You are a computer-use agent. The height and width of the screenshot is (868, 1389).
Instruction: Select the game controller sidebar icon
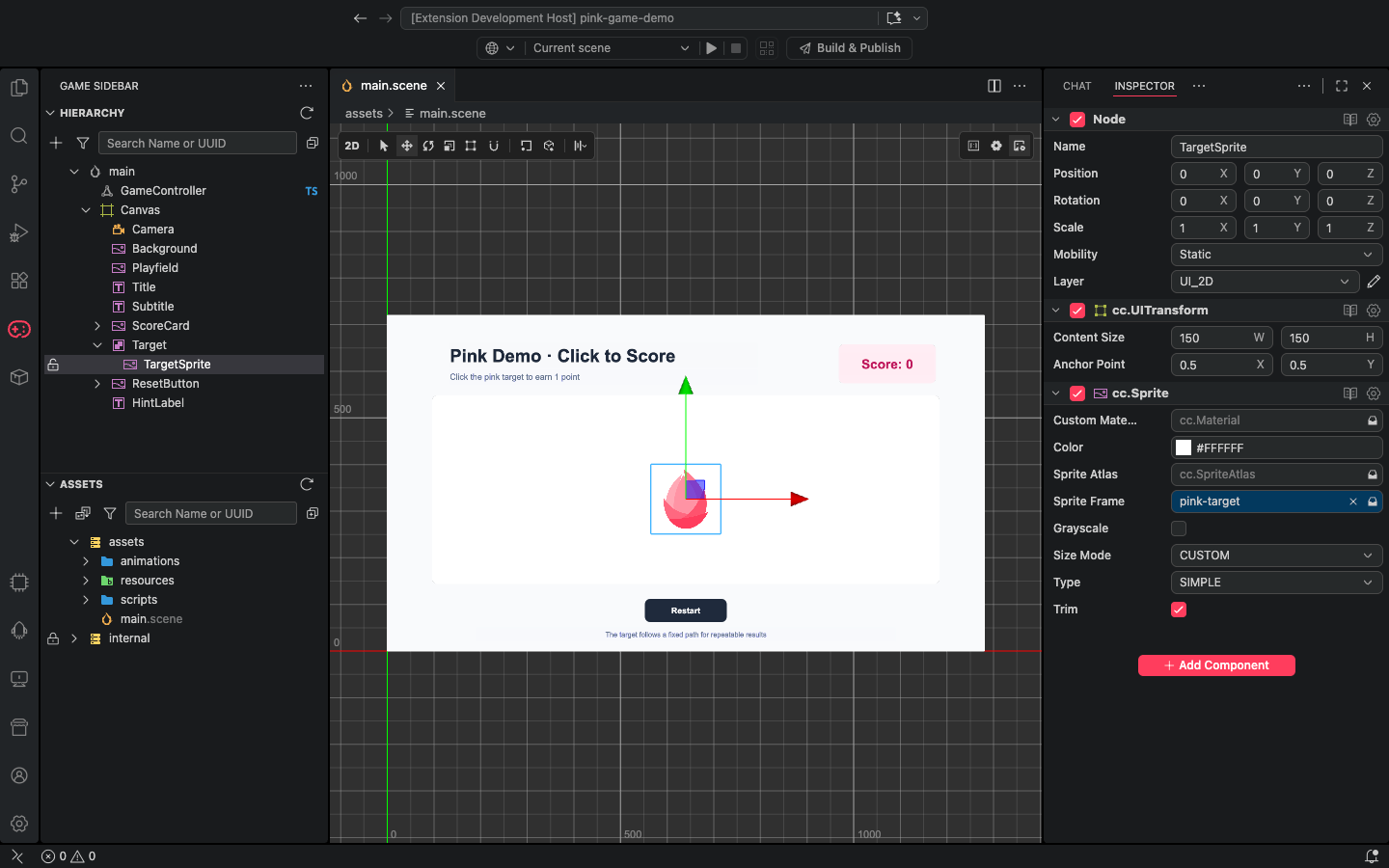click(18, 329)
